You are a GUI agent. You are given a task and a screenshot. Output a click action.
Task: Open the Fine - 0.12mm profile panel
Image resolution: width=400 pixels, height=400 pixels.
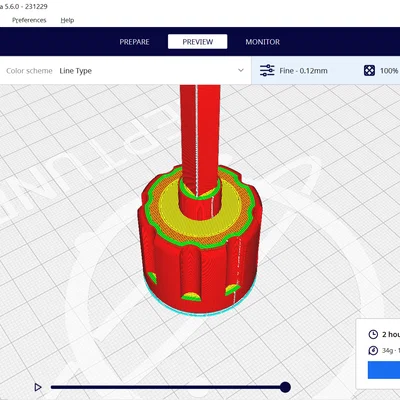(x=303, y=71)
